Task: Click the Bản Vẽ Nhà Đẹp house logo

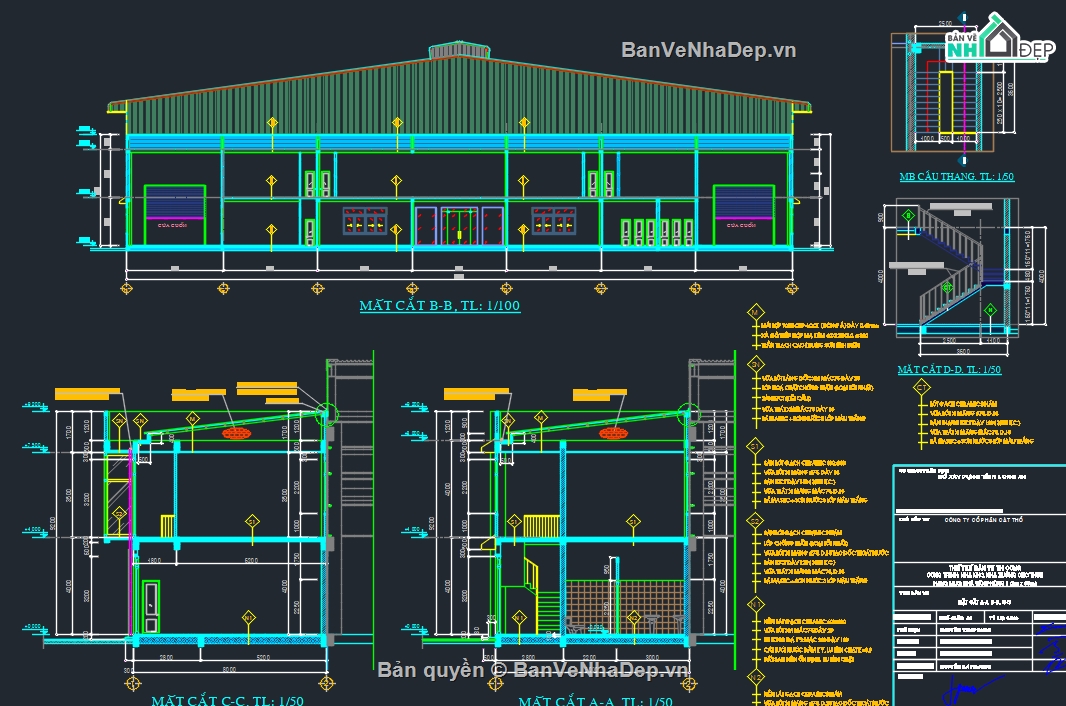Action: 998,43
